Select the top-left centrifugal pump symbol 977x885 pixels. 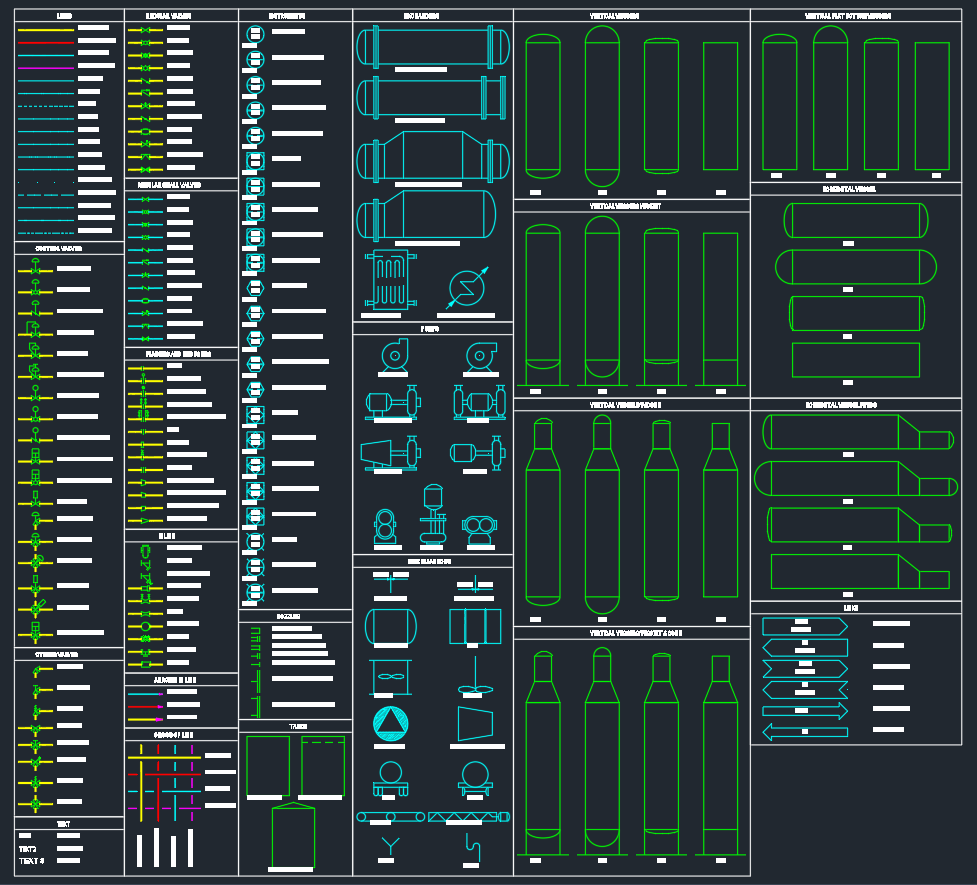(391, 356)
